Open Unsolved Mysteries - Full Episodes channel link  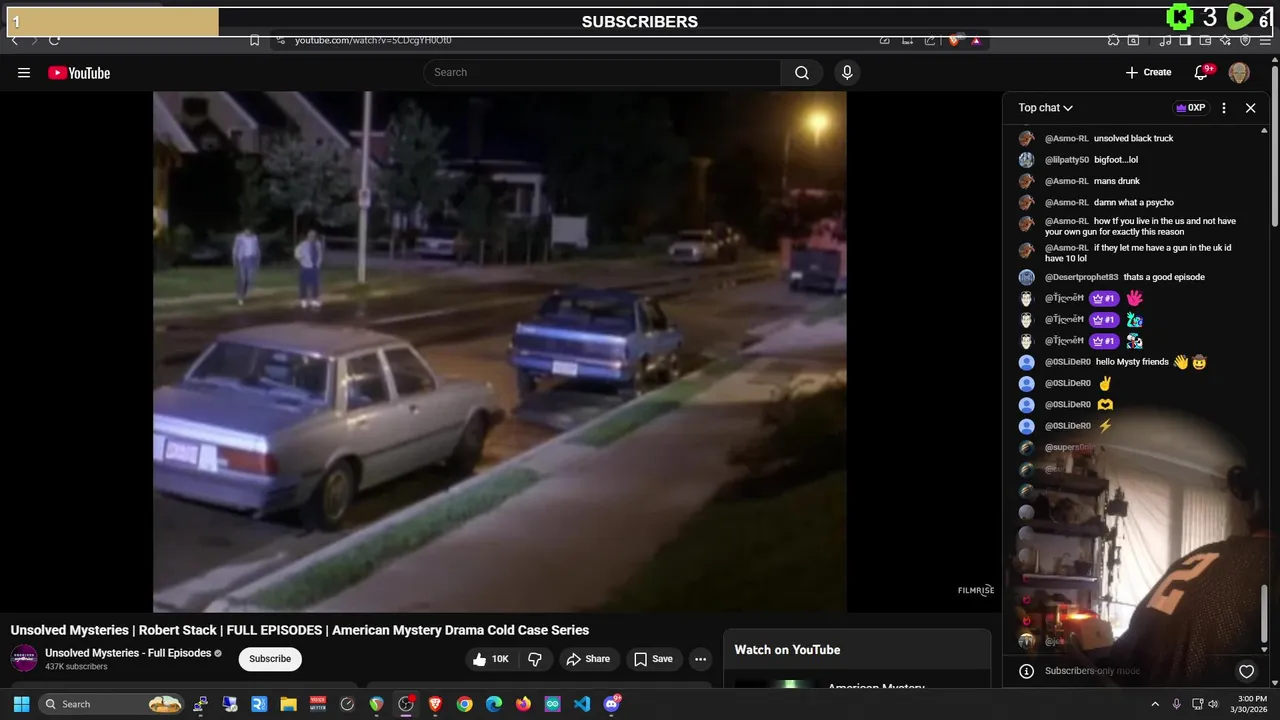coord(127,653)
